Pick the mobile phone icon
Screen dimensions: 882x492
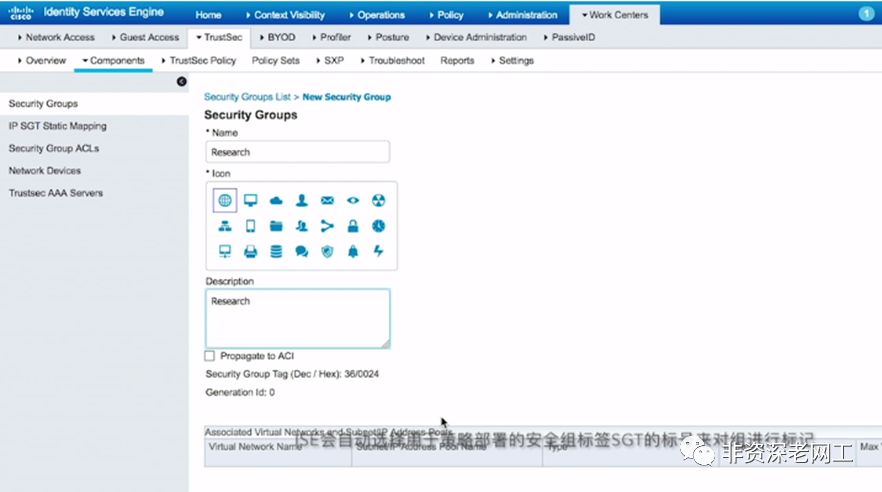(x=250, y=226)
